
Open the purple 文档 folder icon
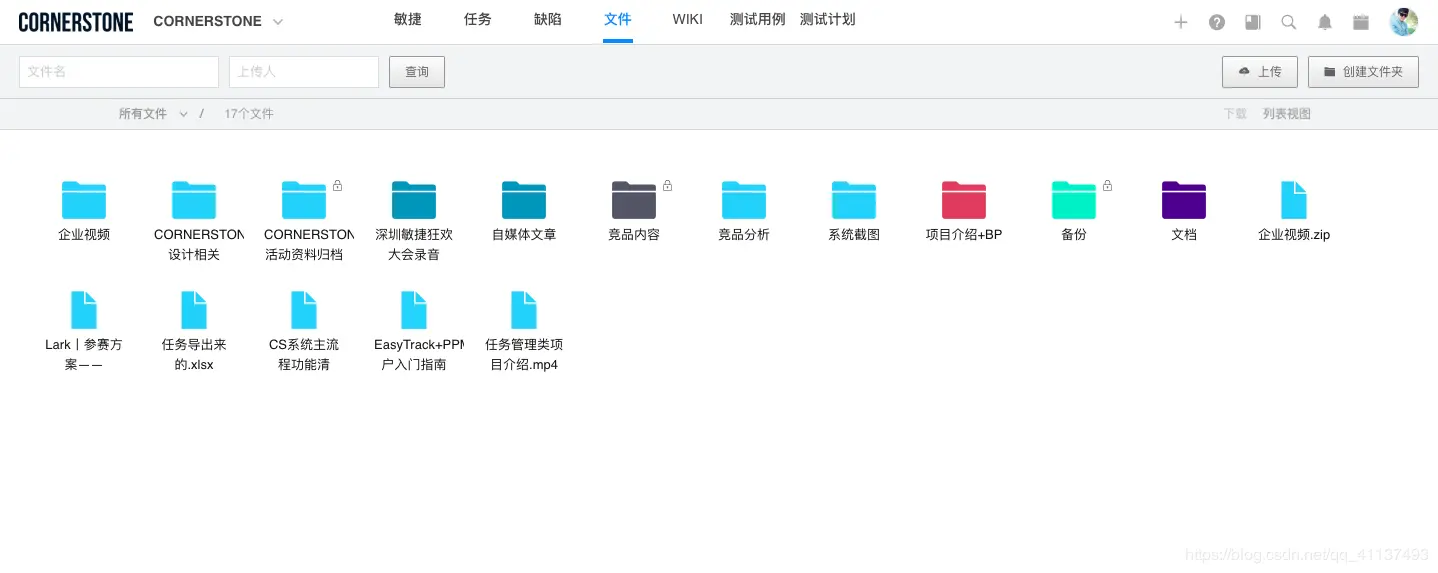pyautogui.click(x=1184, y=200)
